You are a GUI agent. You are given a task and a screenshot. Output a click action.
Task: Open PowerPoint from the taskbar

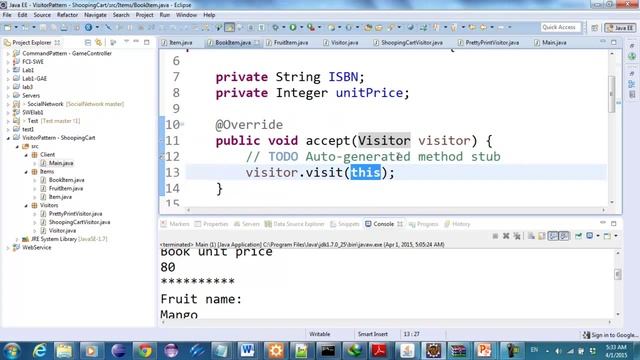click(x=484, y=351)
